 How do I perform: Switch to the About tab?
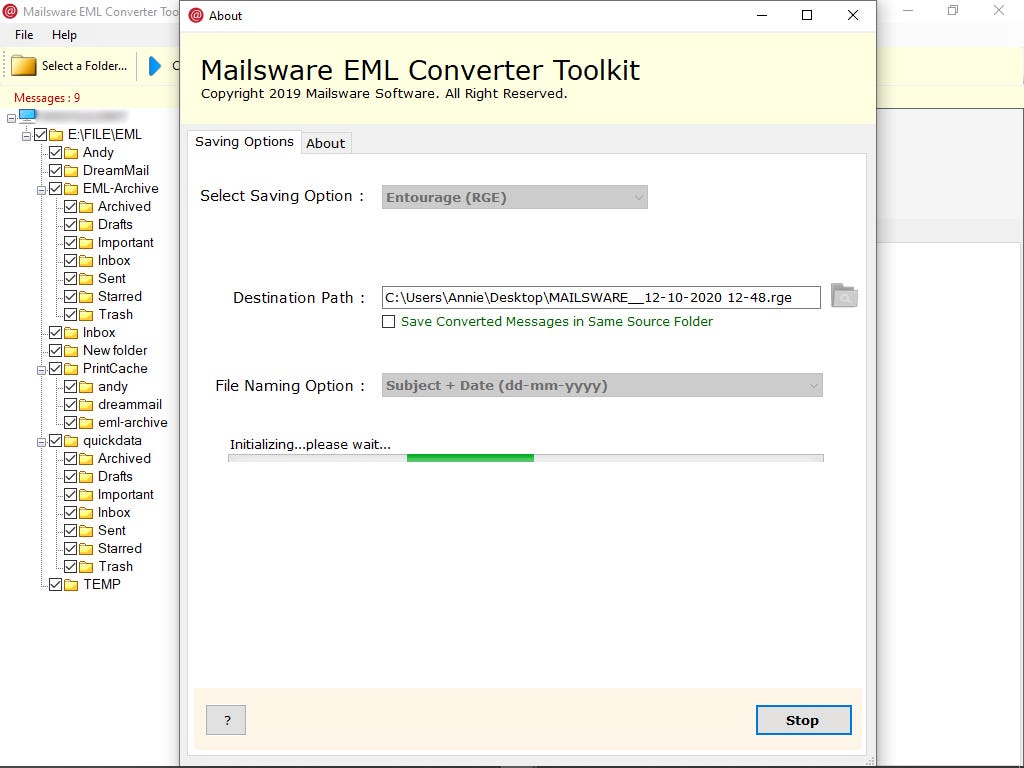[325, 143]
